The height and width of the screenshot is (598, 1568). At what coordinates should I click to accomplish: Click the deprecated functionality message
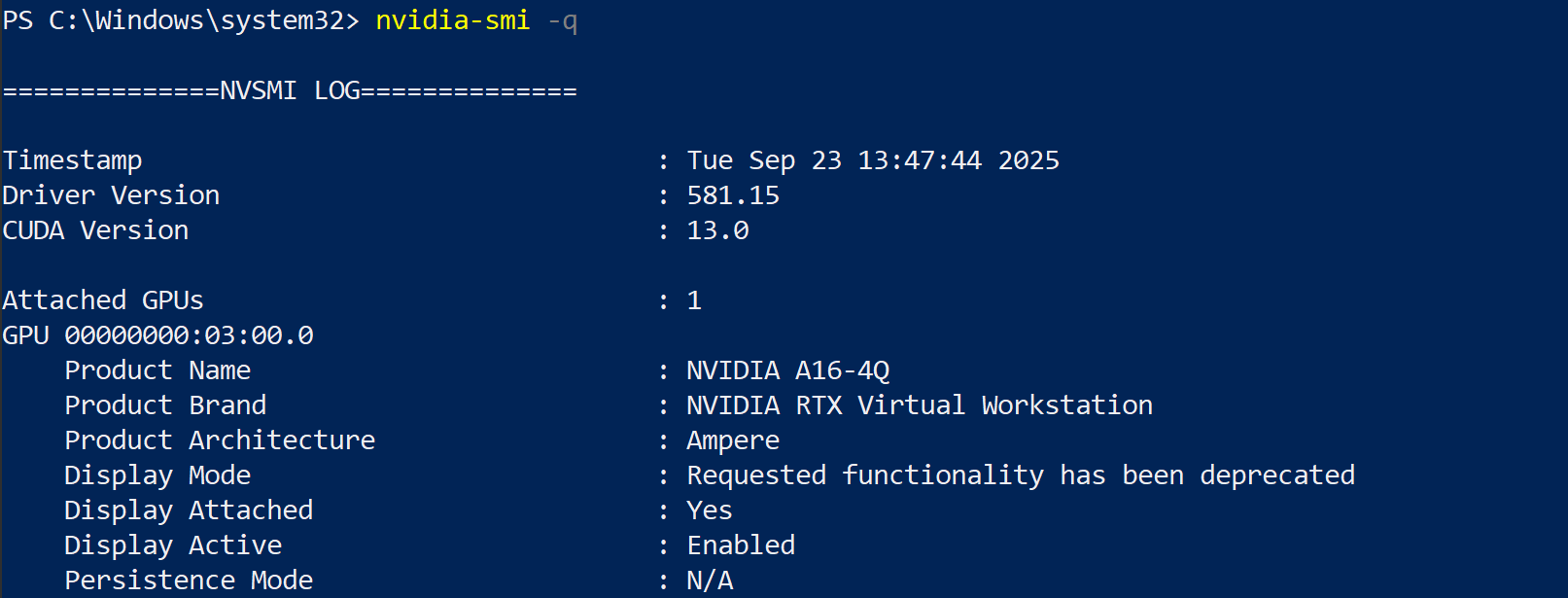(x=1020, y=475)
